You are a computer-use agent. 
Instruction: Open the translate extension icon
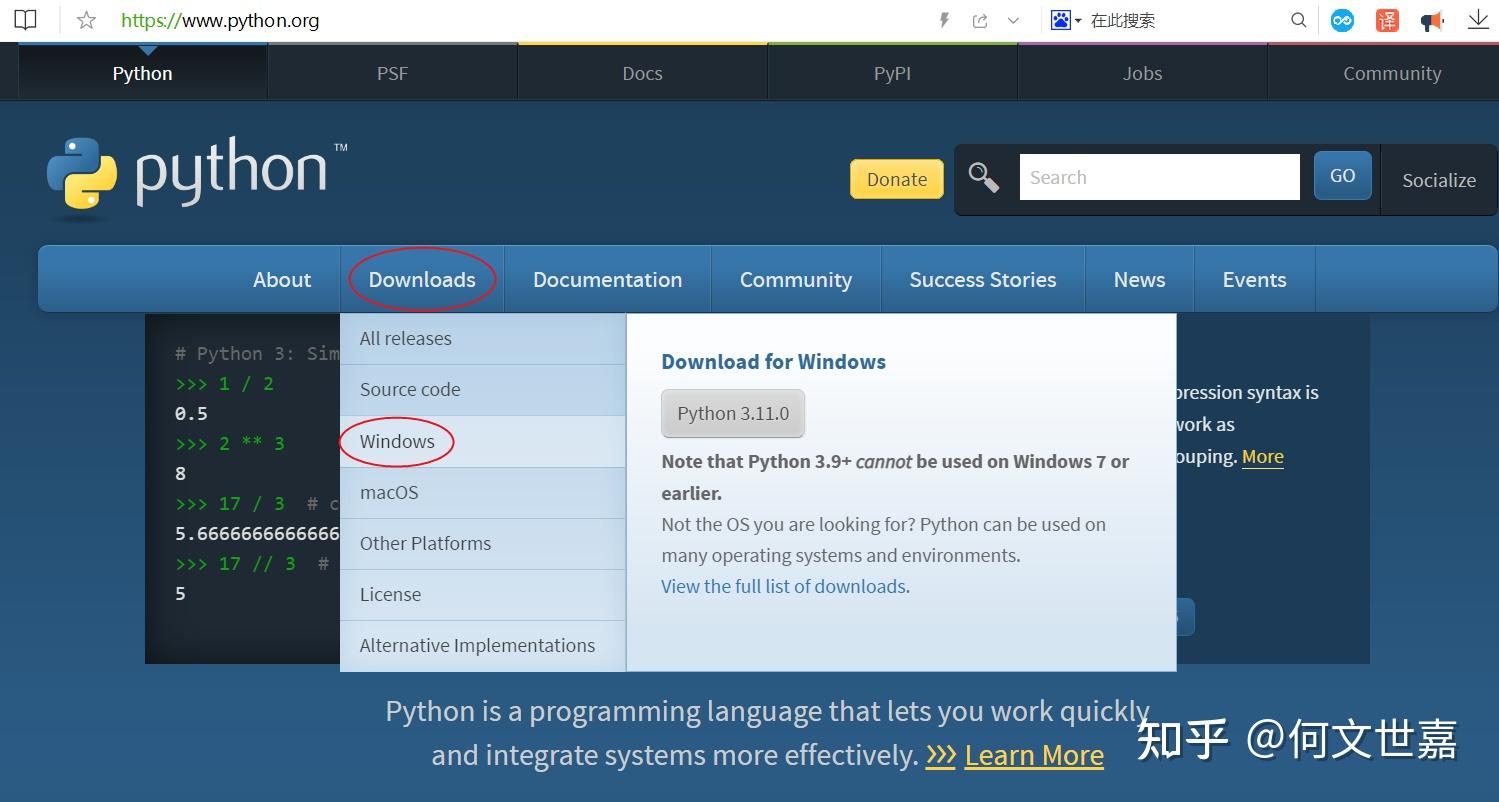pos(1386,19)
